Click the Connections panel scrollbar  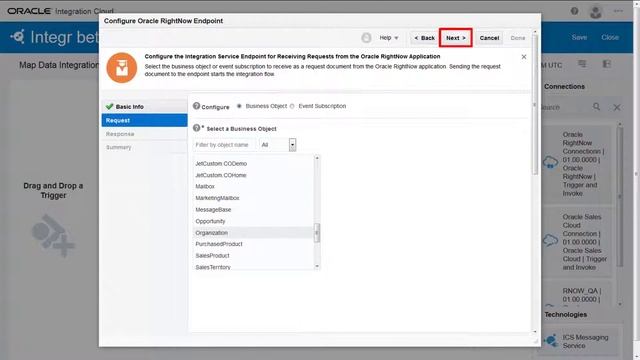(620, 196)
